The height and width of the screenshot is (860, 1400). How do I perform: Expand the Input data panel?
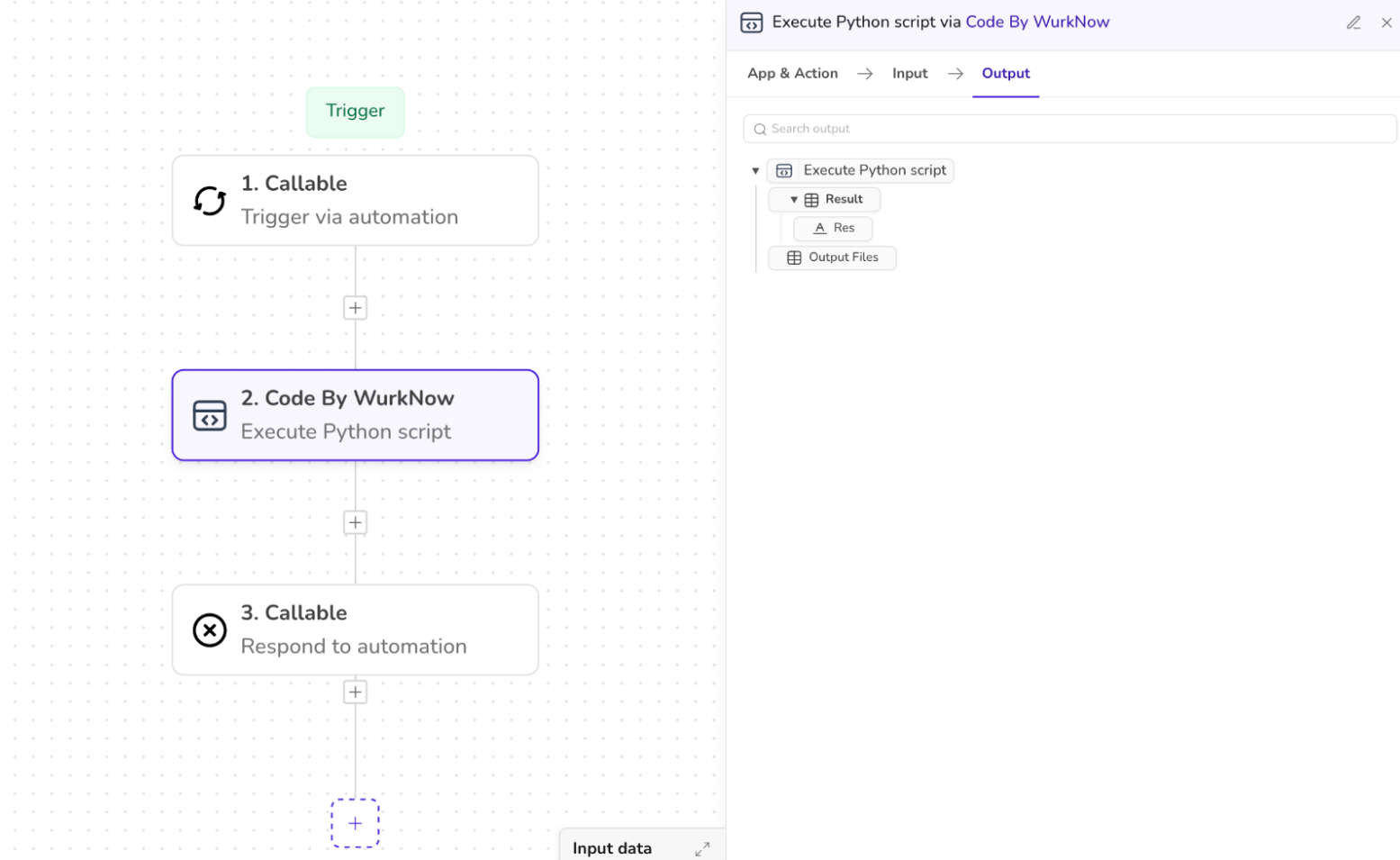pos(702,848)
